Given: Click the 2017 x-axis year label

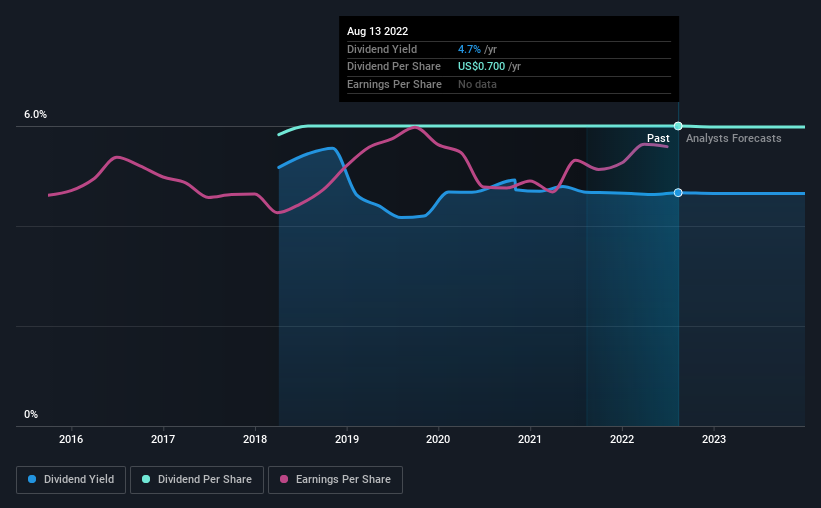Looking at the screenshot, I should click(163, 439).
